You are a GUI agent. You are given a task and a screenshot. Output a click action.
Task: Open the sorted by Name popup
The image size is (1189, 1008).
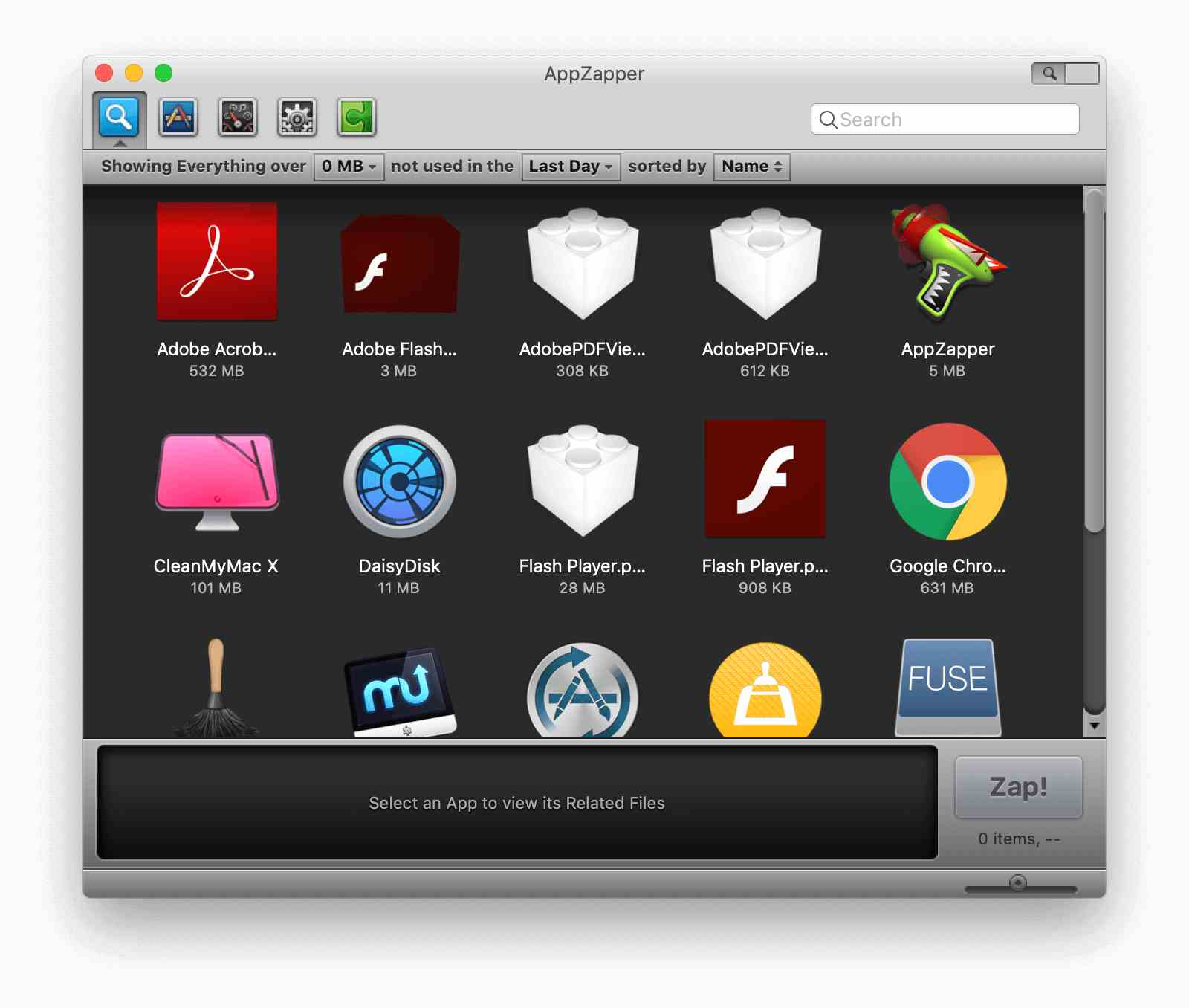point(752,167)
